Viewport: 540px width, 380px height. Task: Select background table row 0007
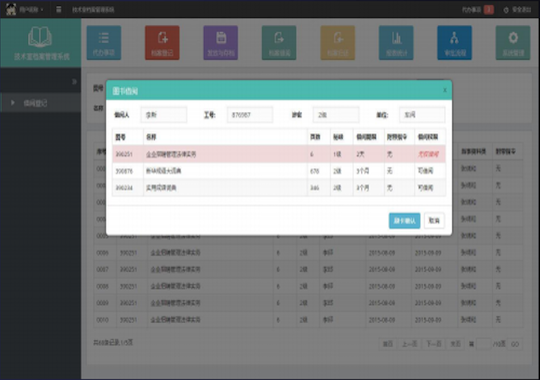pyautogui.click(x=308, y=269)
